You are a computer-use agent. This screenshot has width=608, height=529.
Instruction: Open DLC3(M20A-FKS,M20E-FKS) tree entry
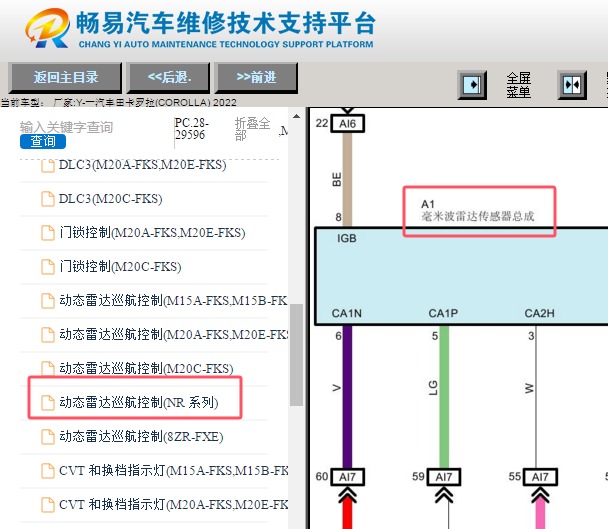(142, 165)
